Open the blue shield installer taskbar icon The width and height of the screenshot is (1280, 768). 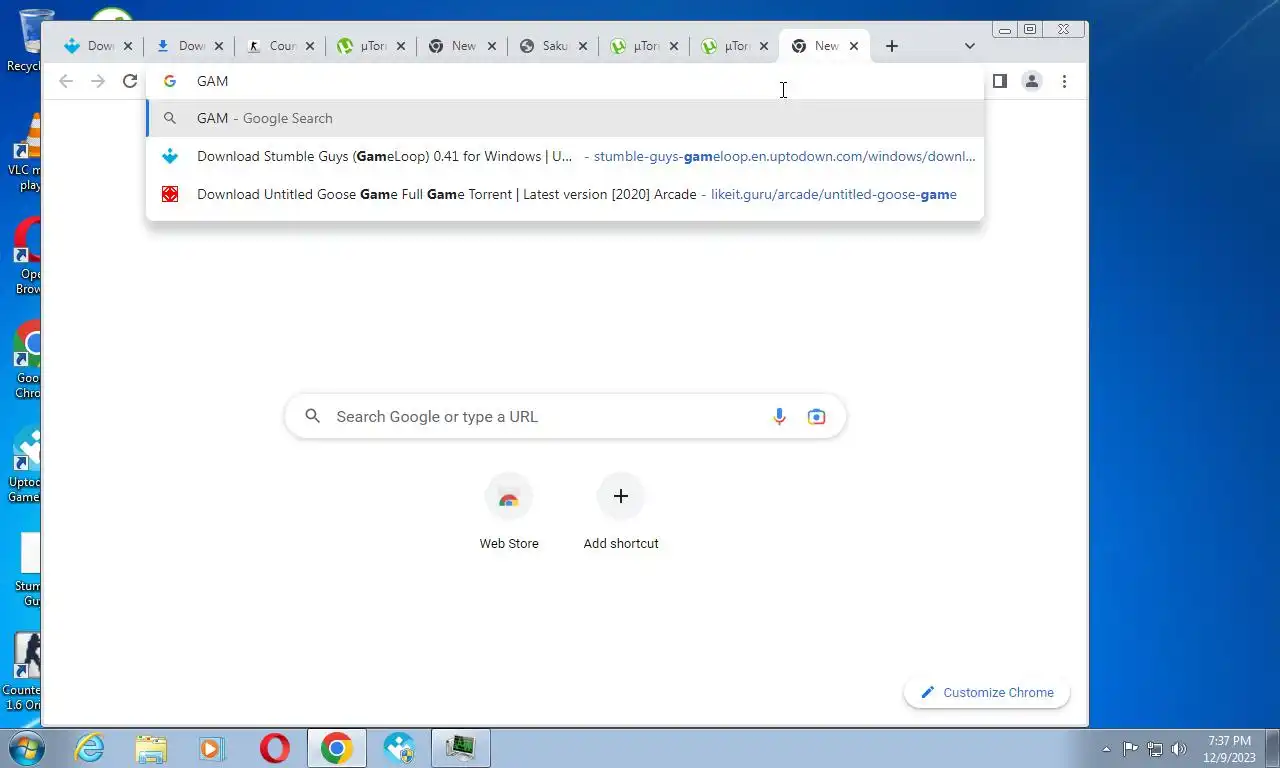click(398, 748)
